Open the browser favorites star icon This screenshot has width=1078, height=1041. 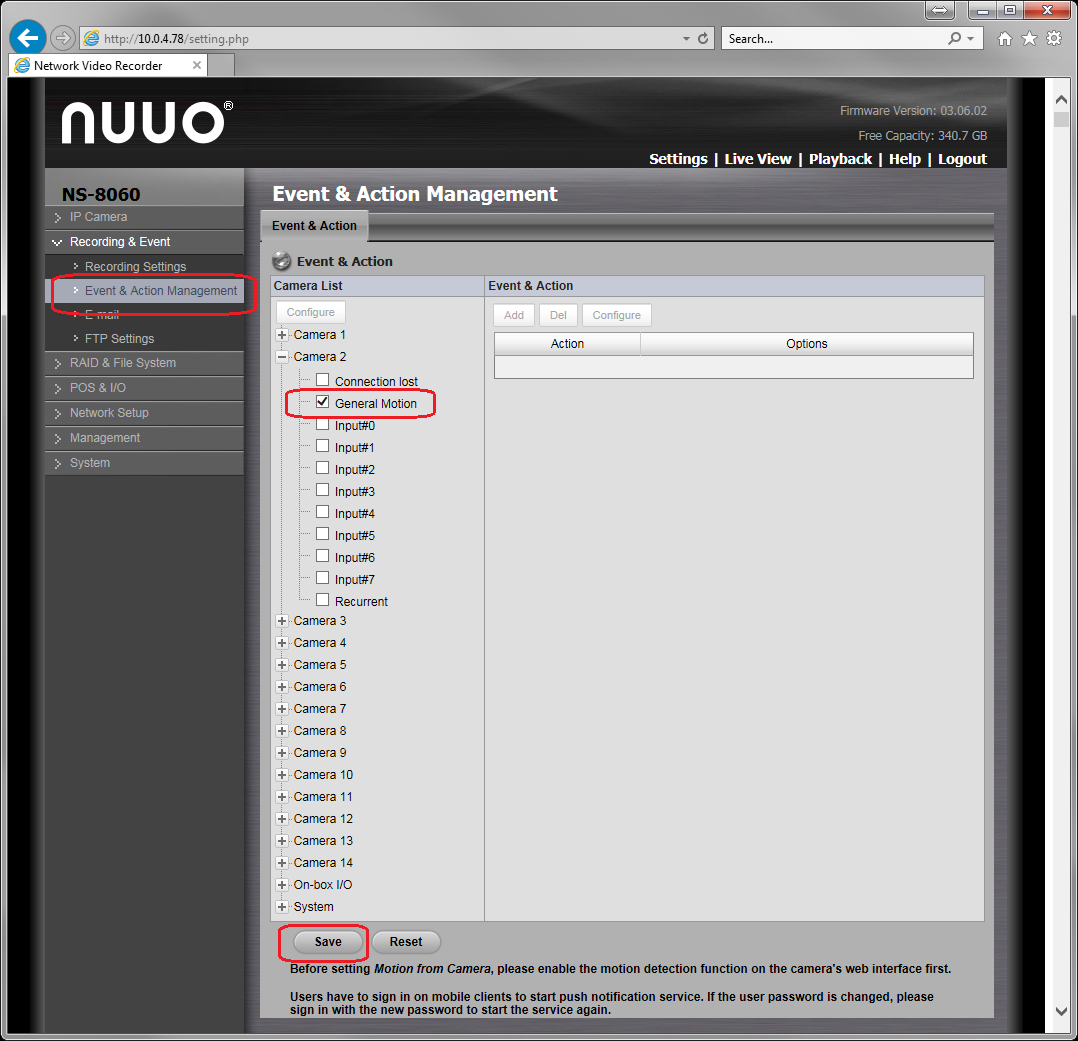1029,39
